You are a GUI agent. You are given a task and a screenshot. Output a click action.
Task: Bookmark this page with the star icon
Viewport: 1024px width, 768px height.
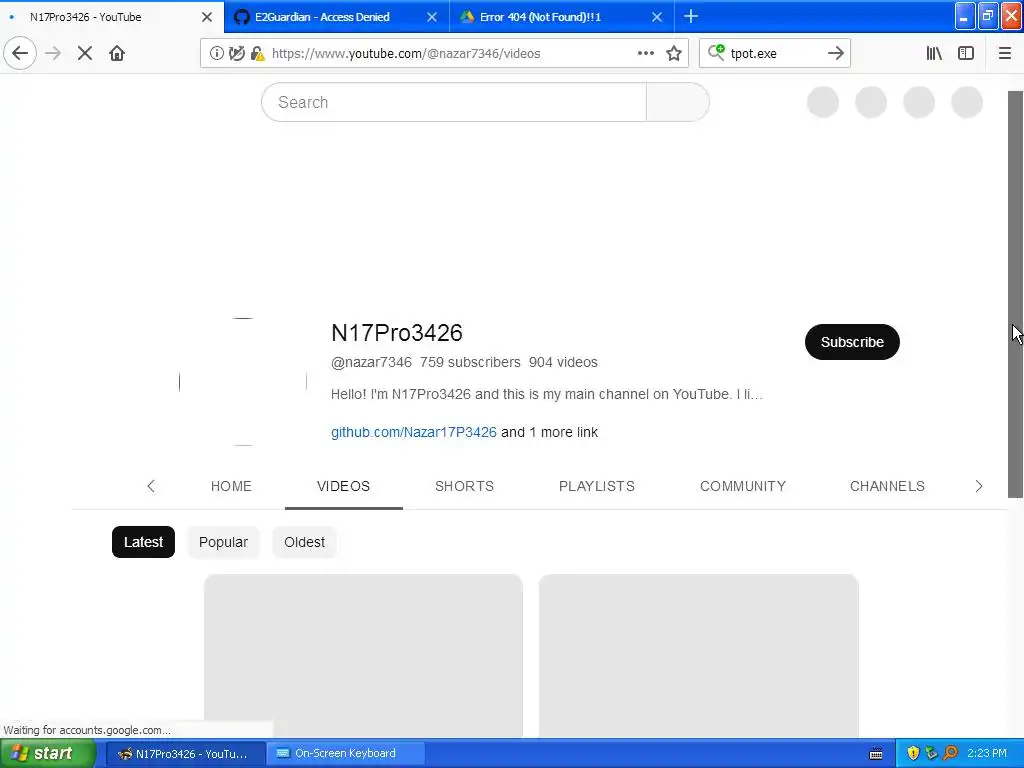674,54
